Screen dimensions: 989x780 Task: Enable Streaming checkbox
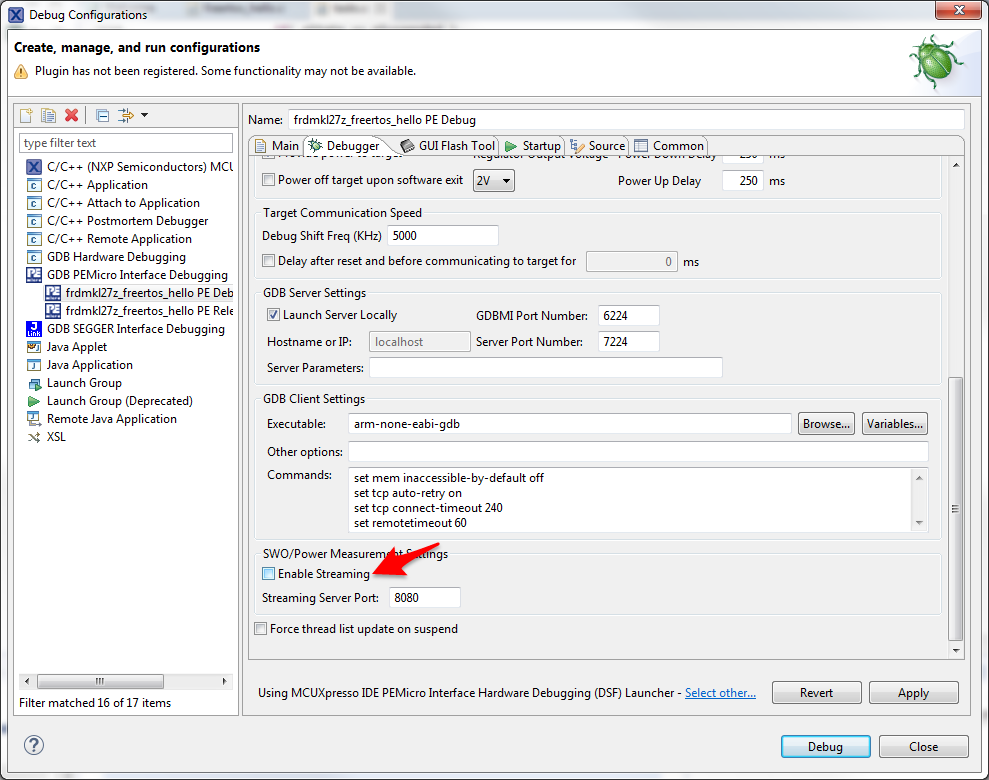pos(269,574)
